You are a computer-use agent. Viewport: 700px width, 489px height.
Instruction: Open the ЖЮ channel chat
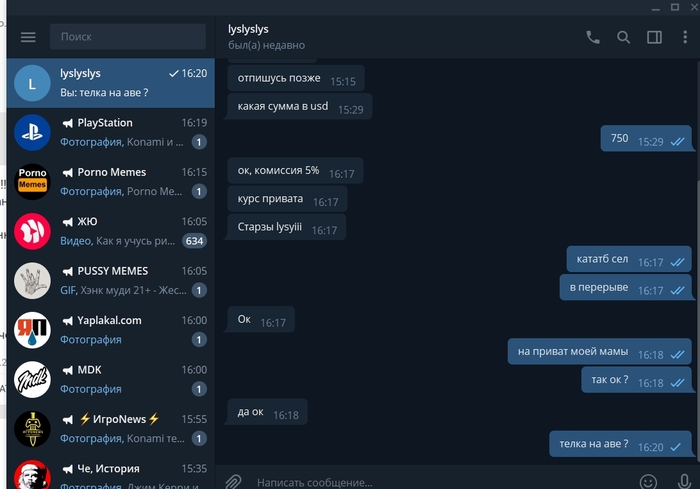pyautogui.click(x=111, y=231)
